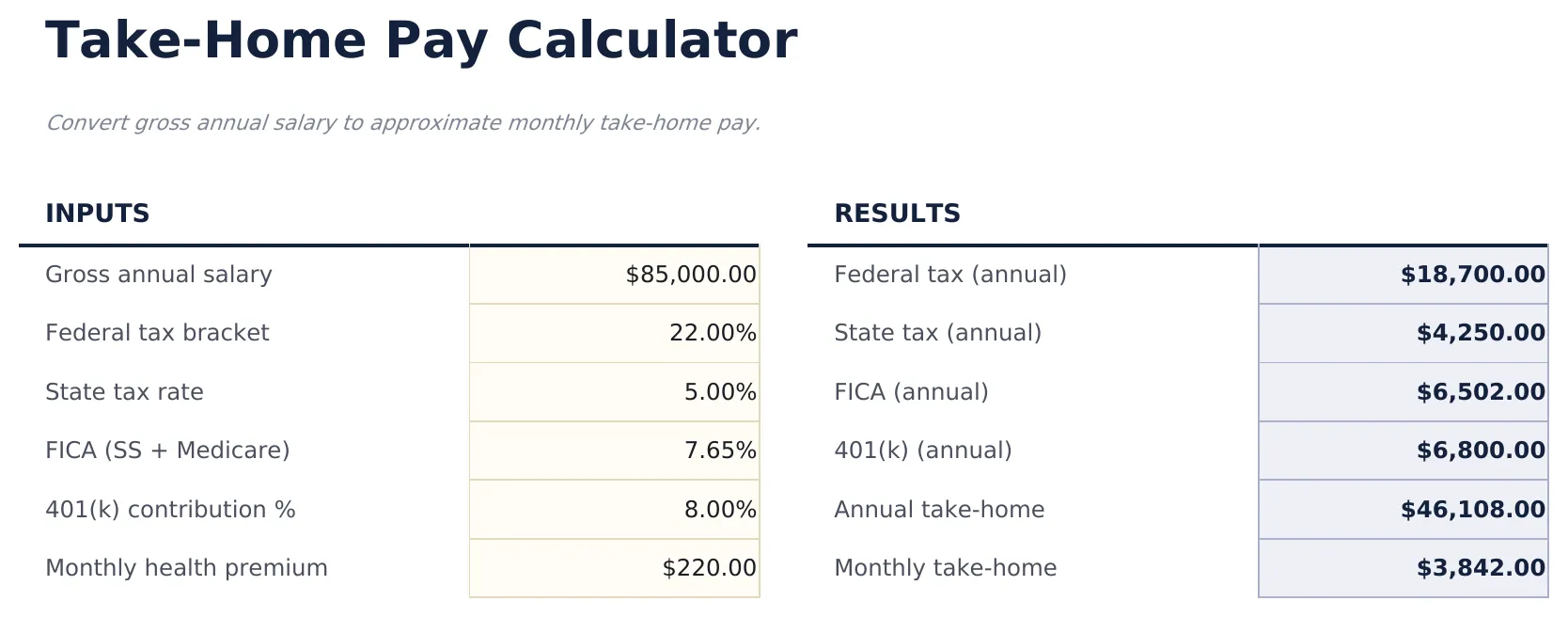This screenshot has width=1568, height=617.
Task: Select the Take-Home Pay Calculator title
Action: pos(422,40)
